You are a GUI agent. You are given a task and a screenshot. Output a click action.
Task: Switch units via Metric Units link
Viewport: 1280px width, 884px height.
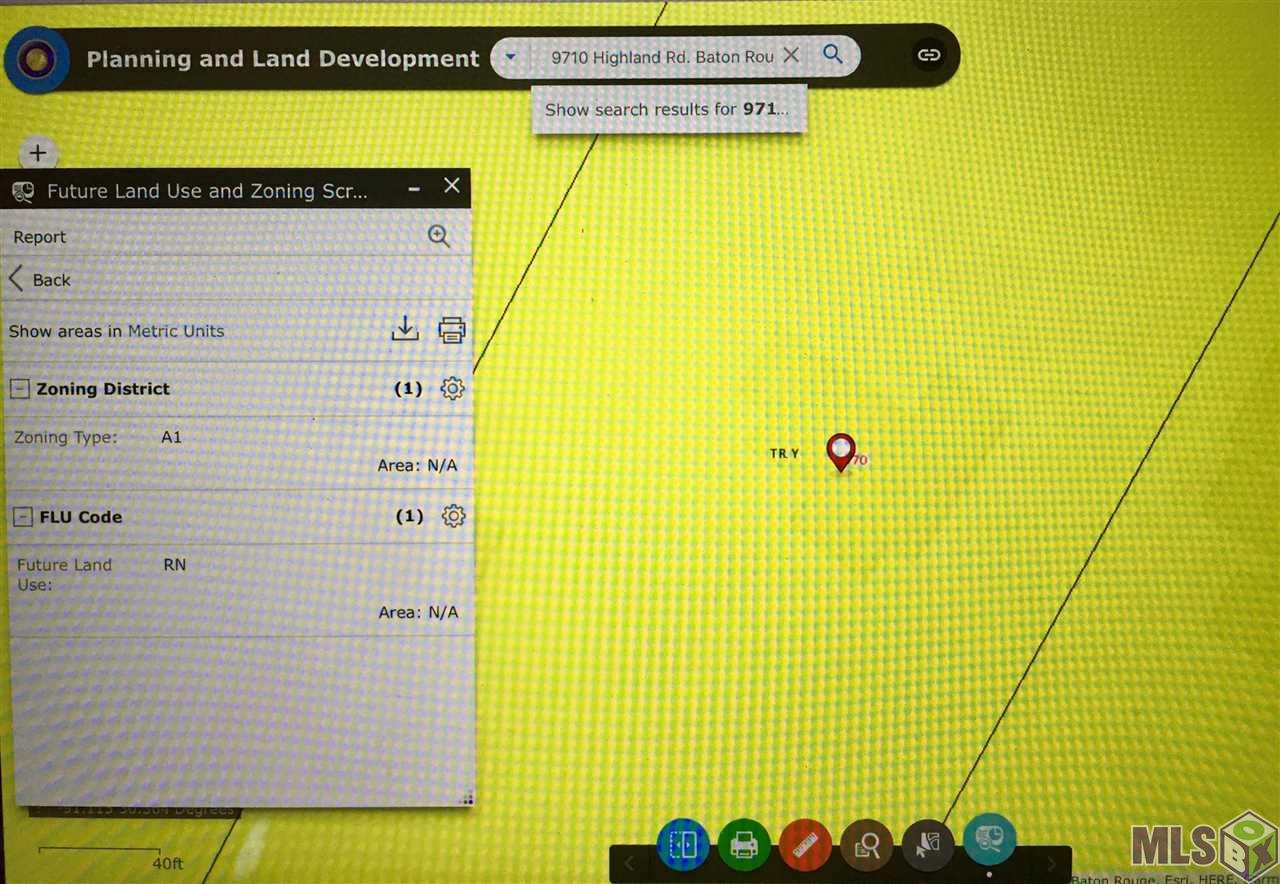176,331
